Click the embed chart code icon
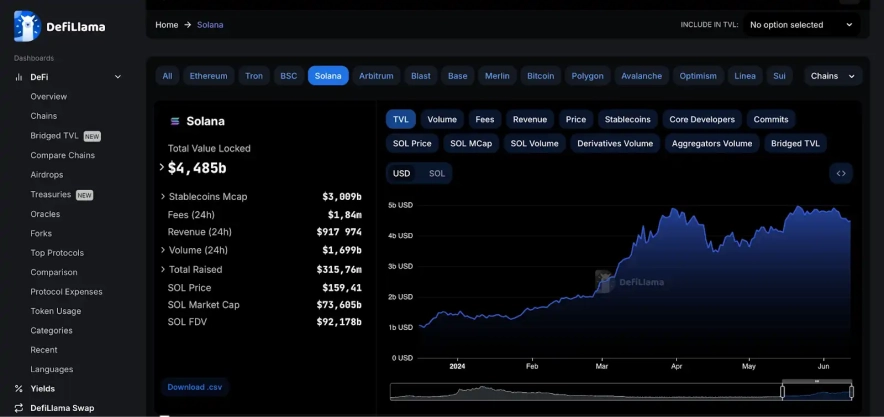The width and height of the screenshot is (884, 417). click(x=841, y=173)
